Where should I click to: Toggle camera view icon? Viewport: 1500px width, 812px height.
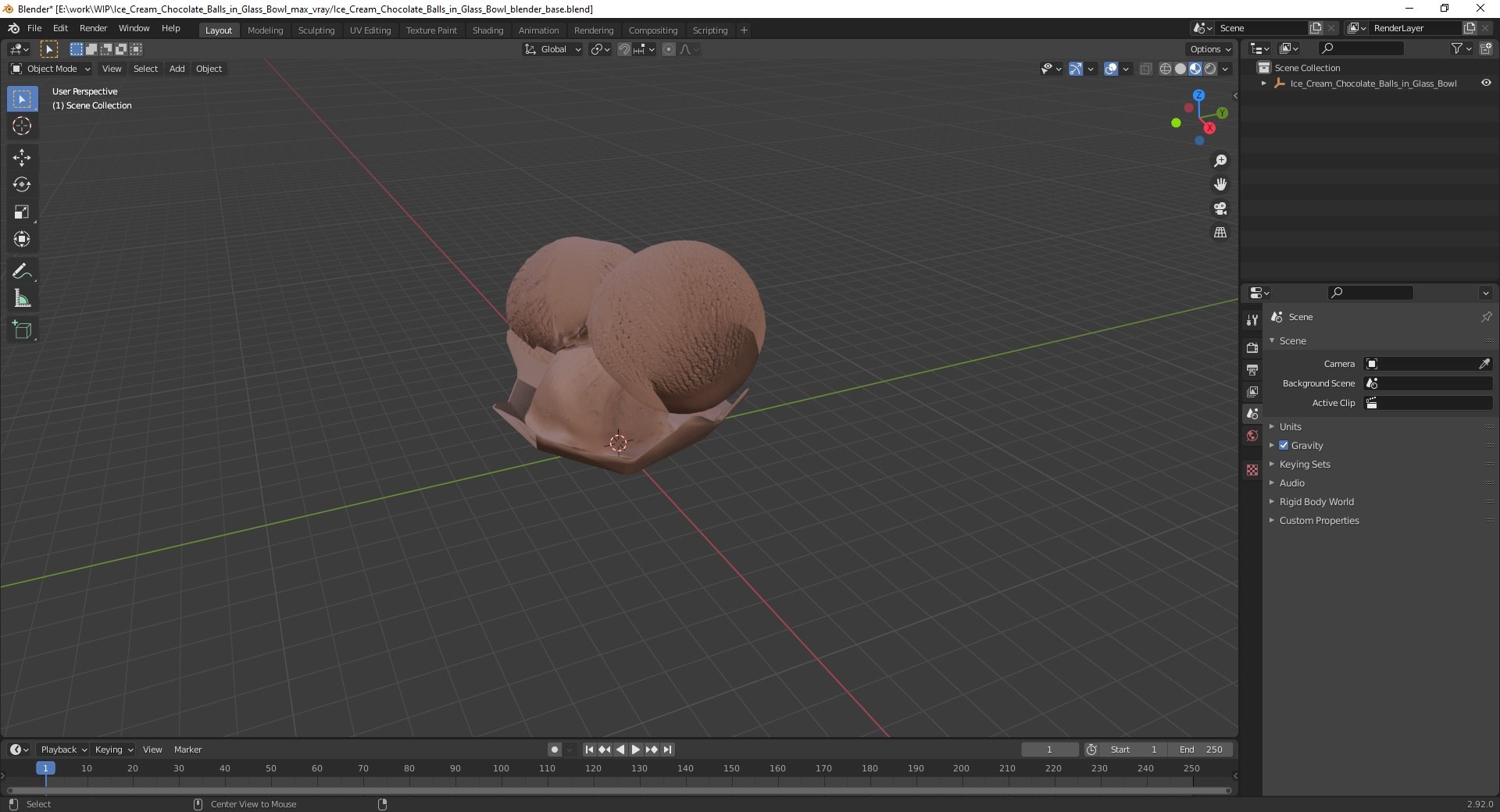coord(1220,208)
